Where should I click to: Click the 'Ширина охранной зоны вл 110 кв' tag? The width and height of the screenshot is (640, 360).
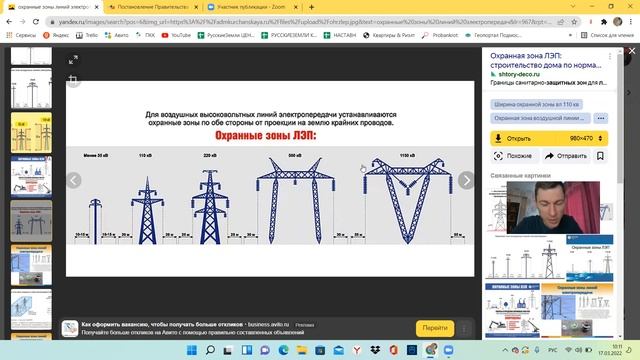tap(536, 104)
